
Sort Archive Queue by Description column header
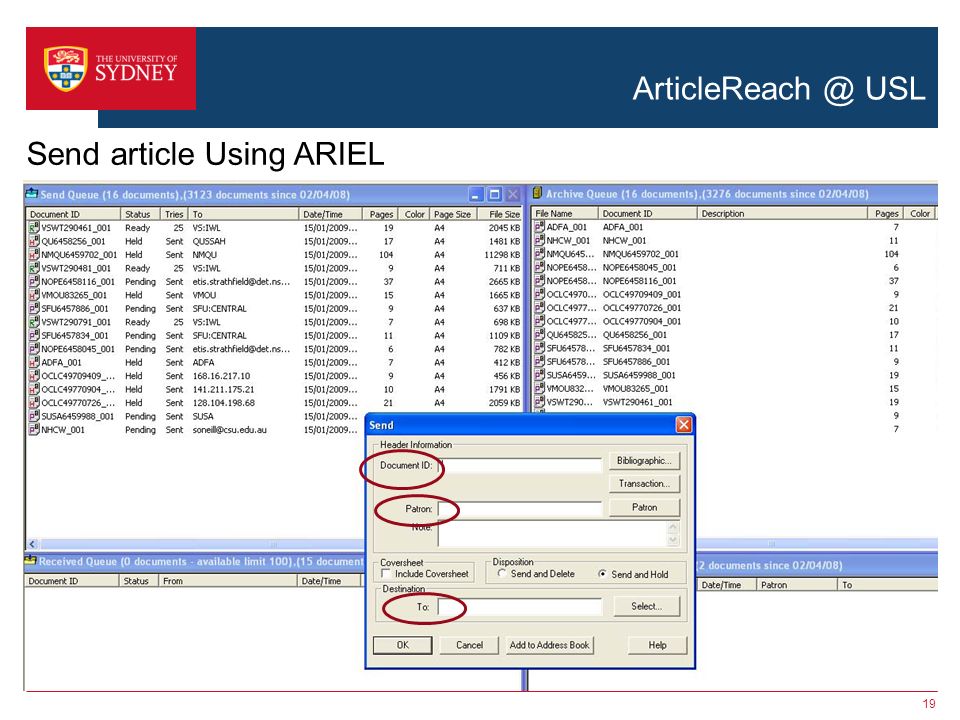point(782,214)
